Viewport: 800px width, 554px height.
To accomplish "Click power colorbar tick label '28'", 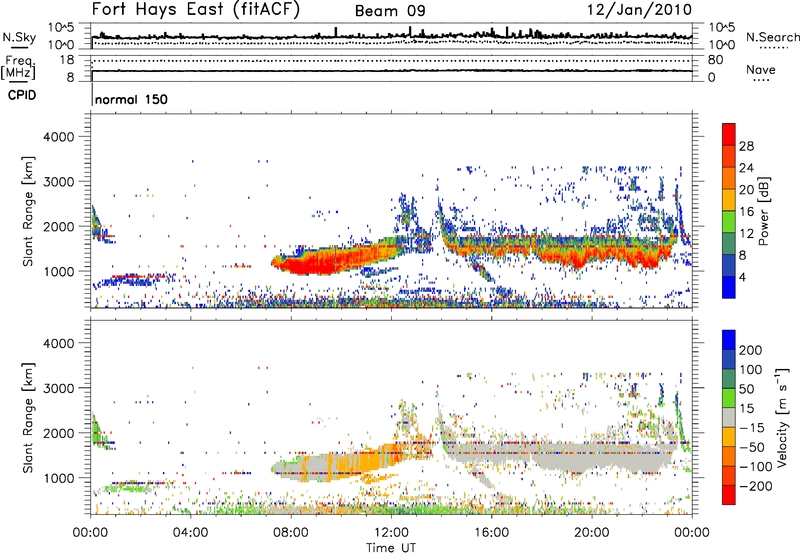I will (746, 146).
